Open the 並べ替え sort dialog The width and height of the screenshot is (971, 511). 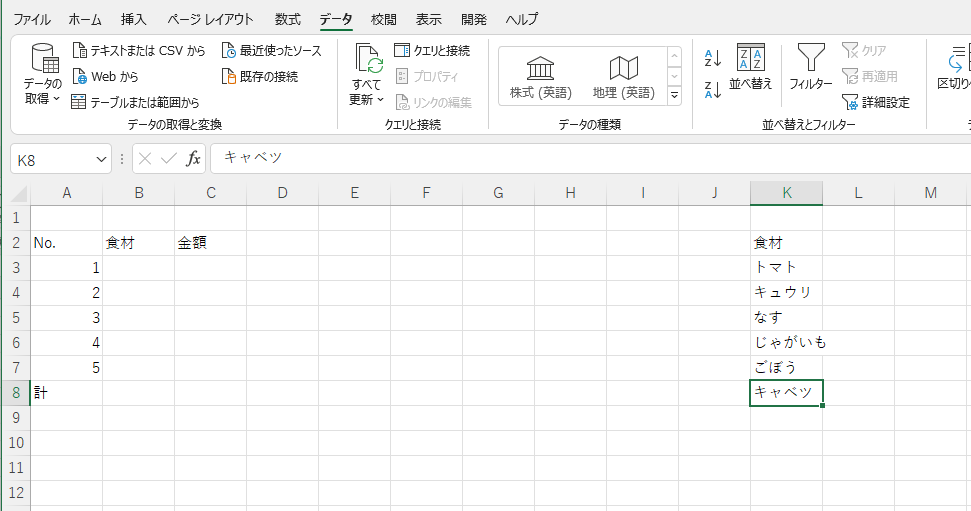pos(751,67)
